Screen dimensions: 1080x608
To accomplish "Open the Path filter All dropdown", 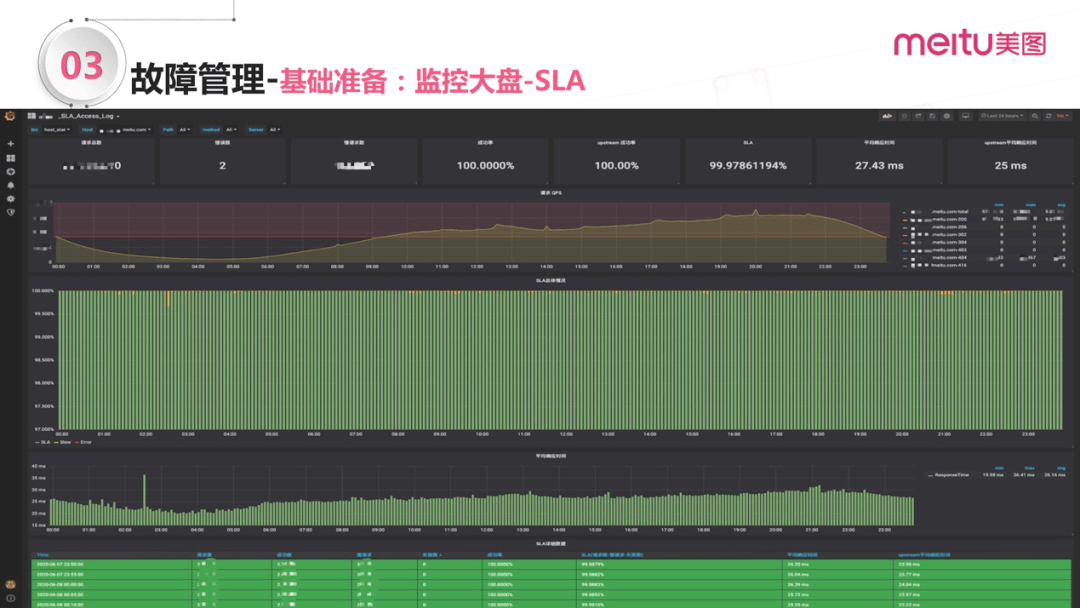I will click(x=184, y=130).
